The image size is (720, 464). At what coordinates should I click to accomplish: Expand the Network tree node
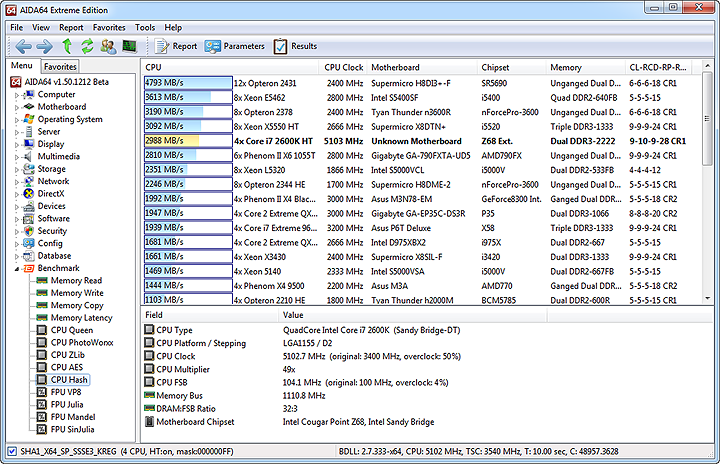pyautogui.click(x=17, y=182)
